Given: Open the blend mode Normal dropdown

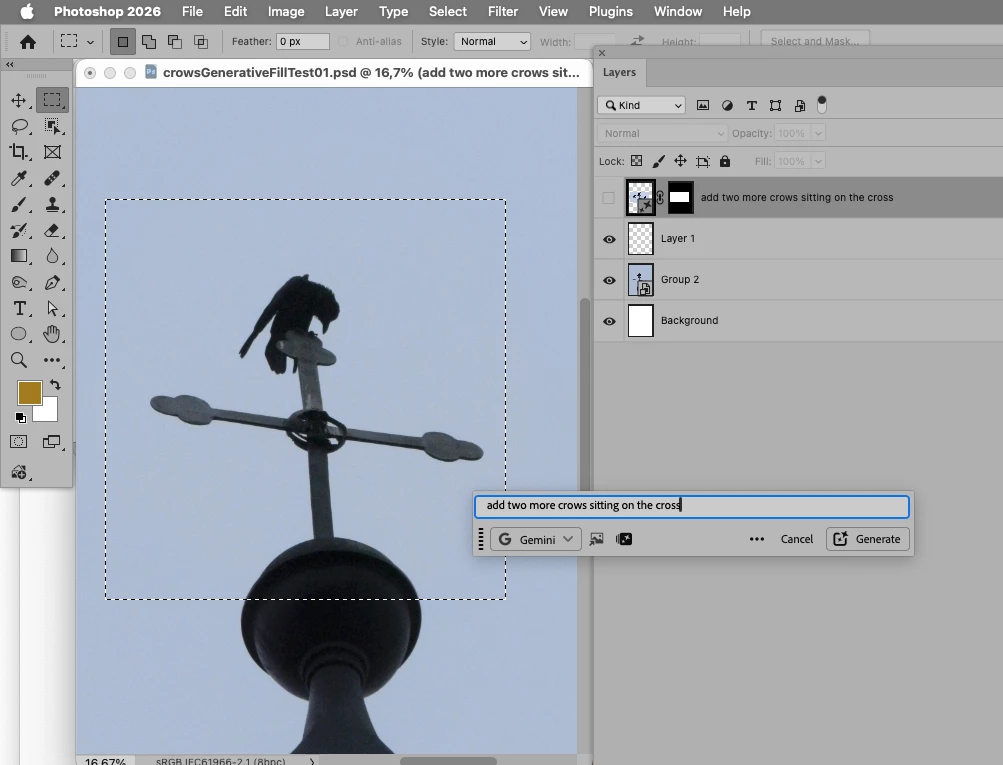Looking at the screenshot, I should click(x=663, y=133).
